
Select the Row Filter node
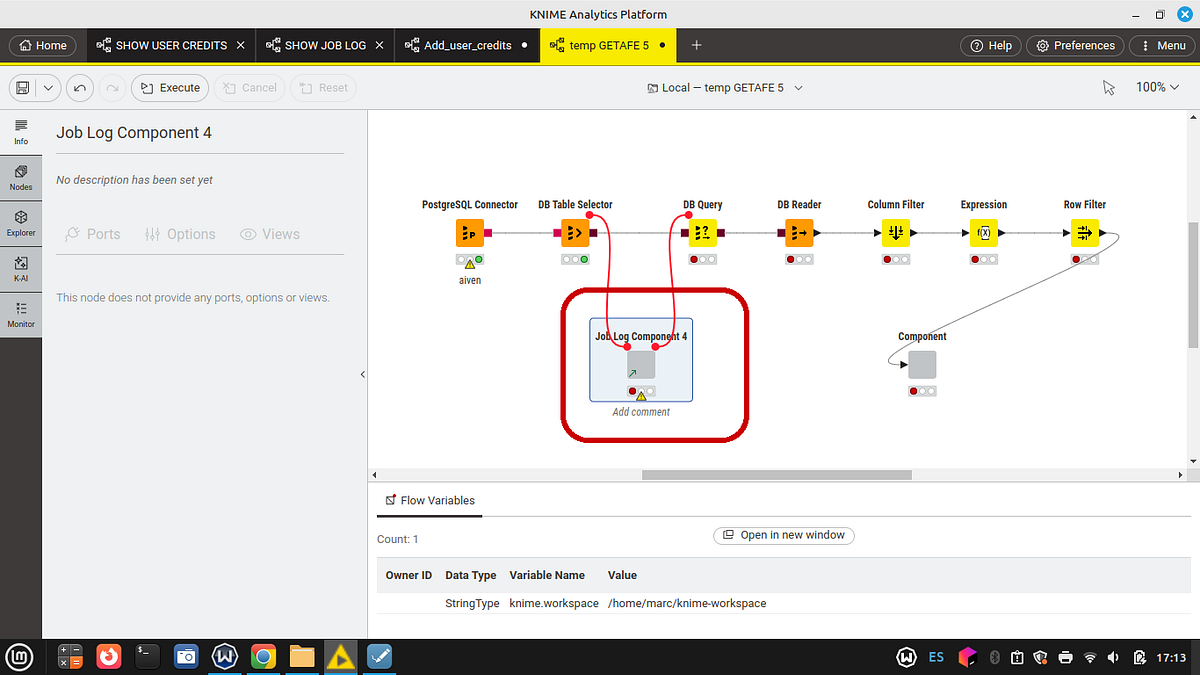(1085, 233)
